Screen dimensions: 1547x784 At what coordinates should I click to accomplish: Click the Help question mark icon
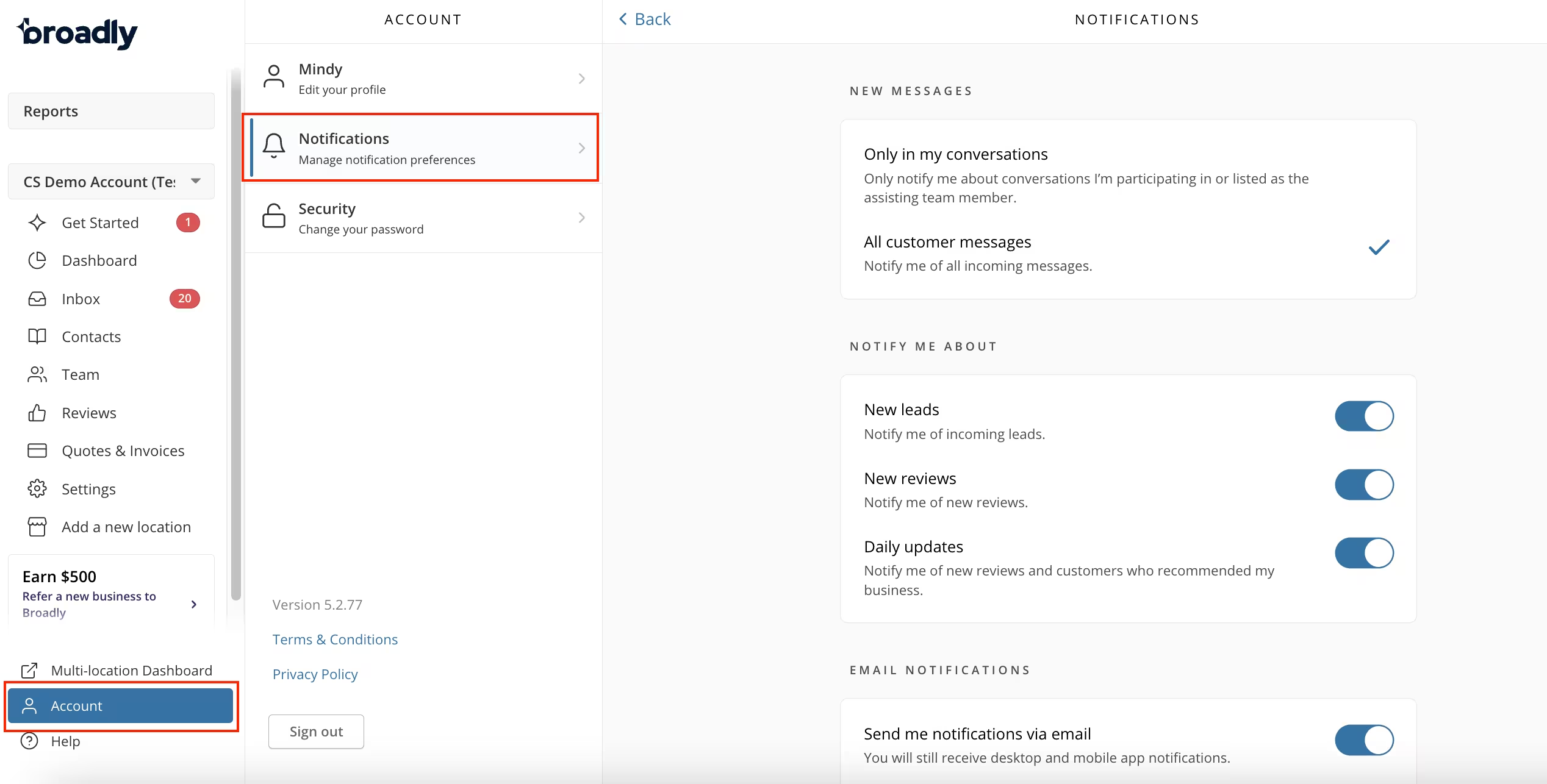(x=29, y=741)
